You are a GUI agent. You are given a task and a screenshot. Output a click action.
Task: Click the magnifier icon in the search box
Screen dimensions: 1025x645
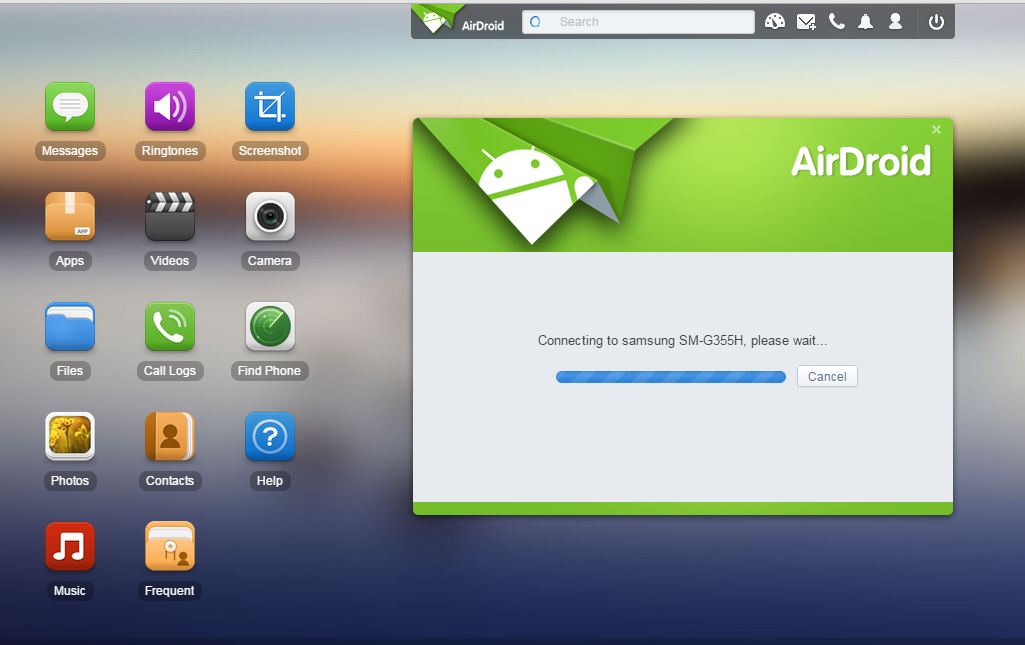click(535, 22)
